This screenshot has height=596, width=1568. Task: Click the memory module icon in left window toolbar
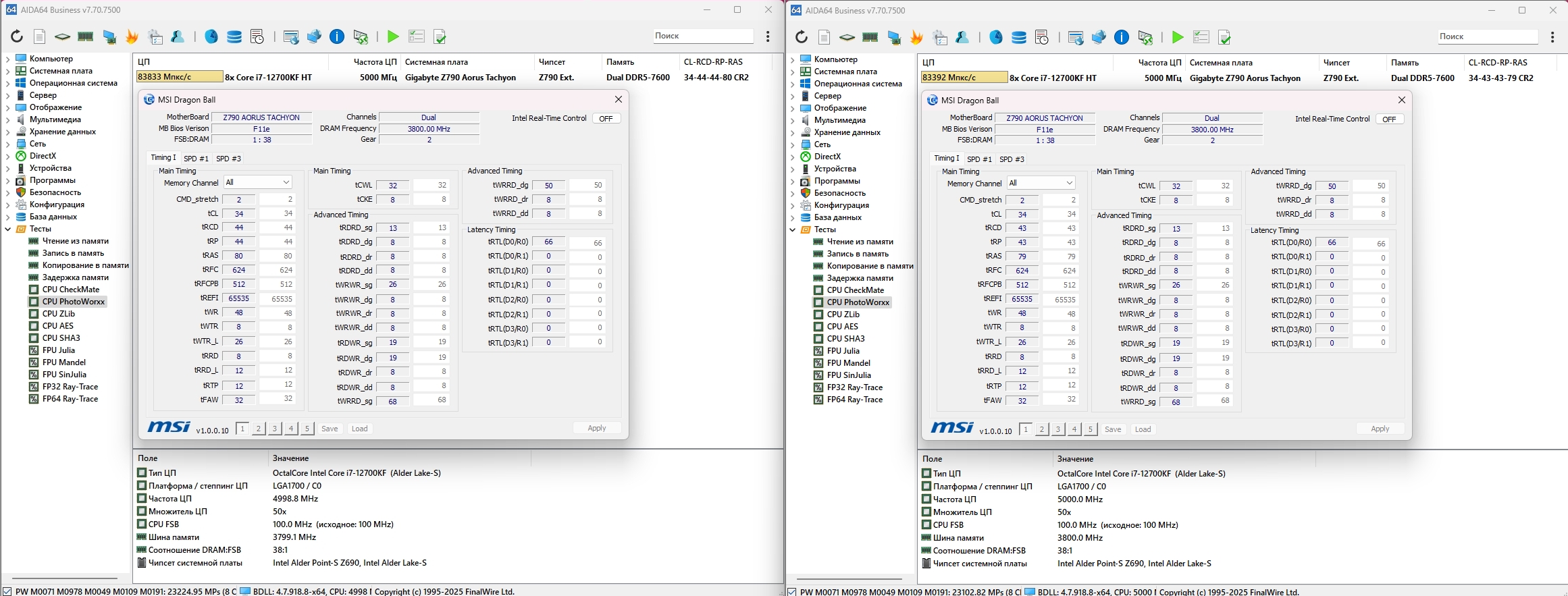click(85, 36)
